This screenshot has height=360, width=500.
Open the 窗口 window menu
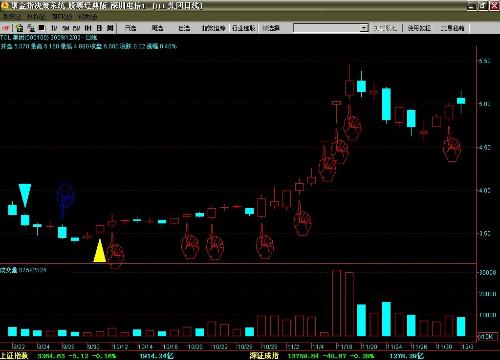(x=62, y=16)
